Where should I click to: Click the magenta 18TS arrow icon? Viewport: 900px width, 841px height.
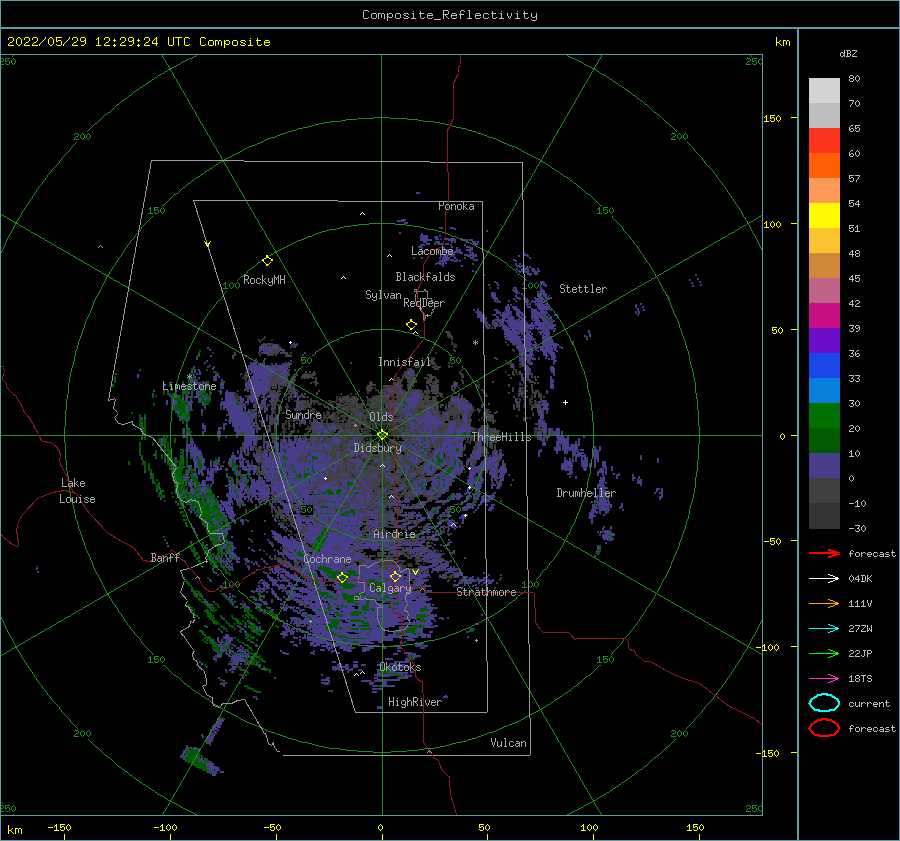pos(824,679)
